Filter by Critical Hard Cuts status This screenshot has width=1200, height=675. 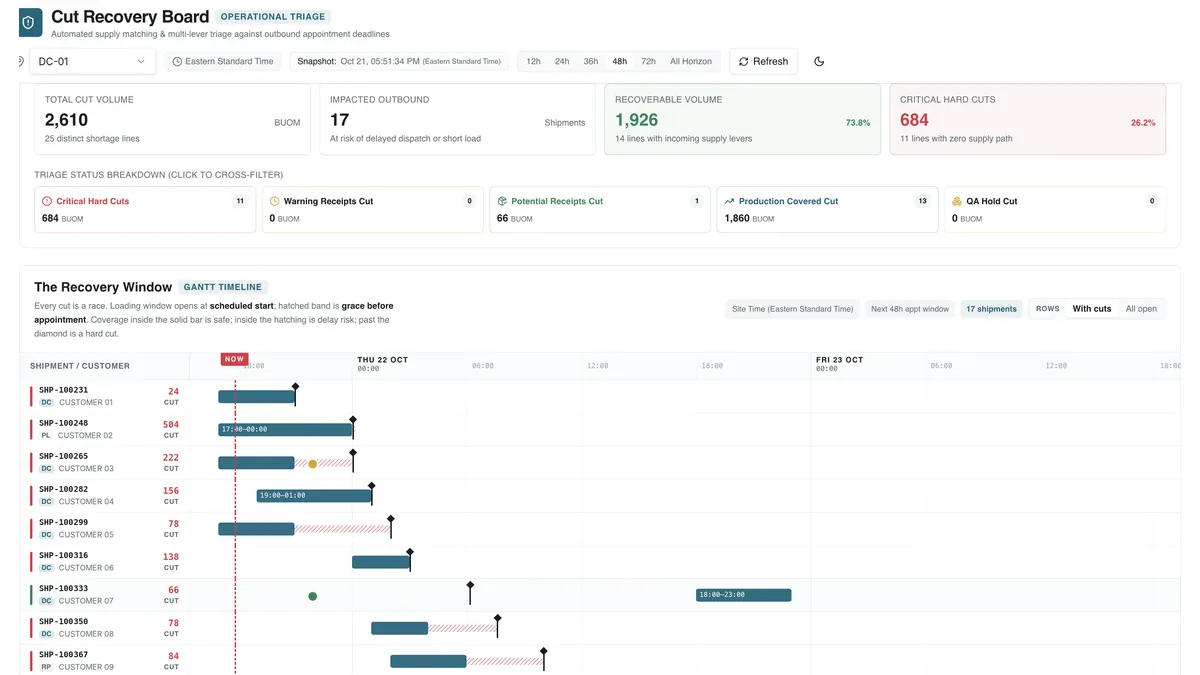coord(145,209)
